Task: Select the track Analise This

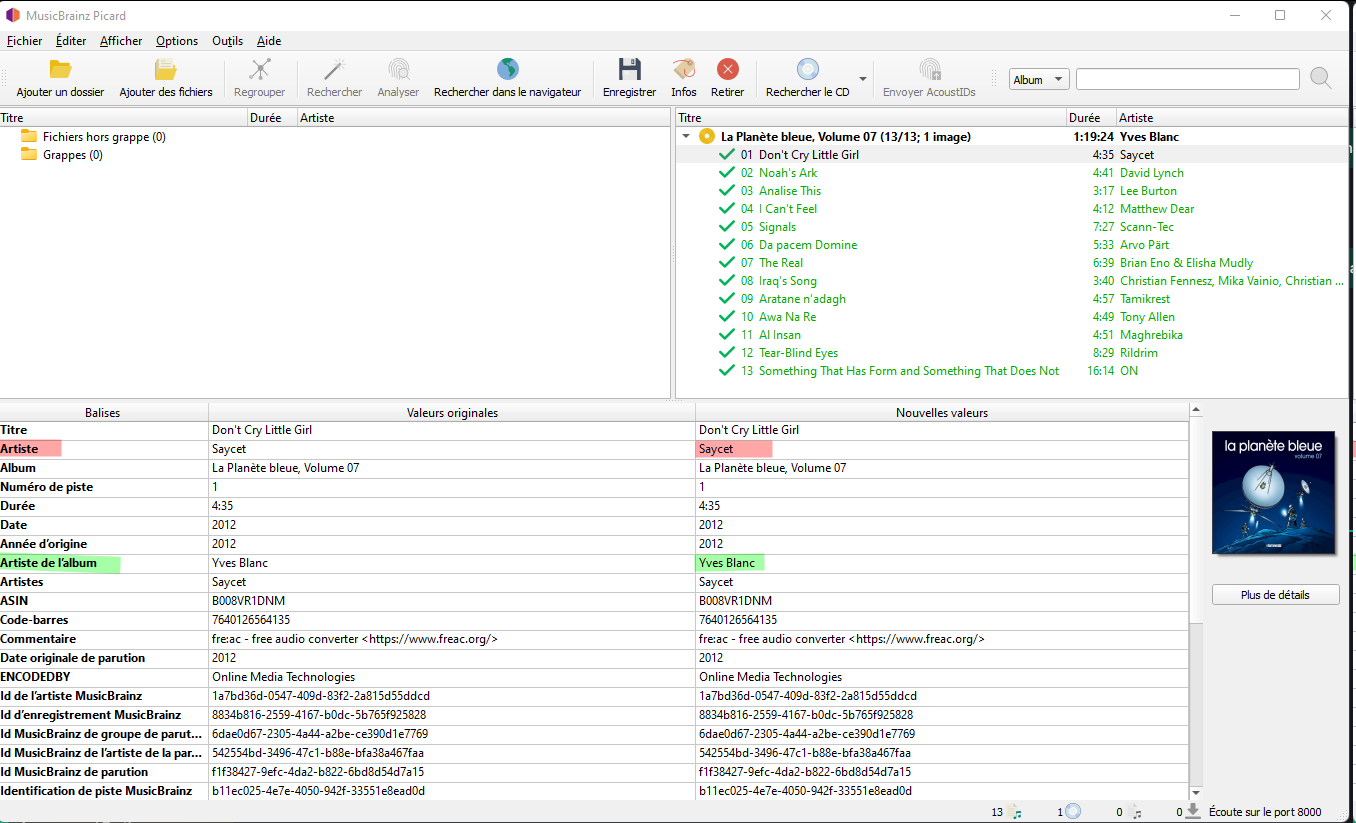Action: [790, 191]
